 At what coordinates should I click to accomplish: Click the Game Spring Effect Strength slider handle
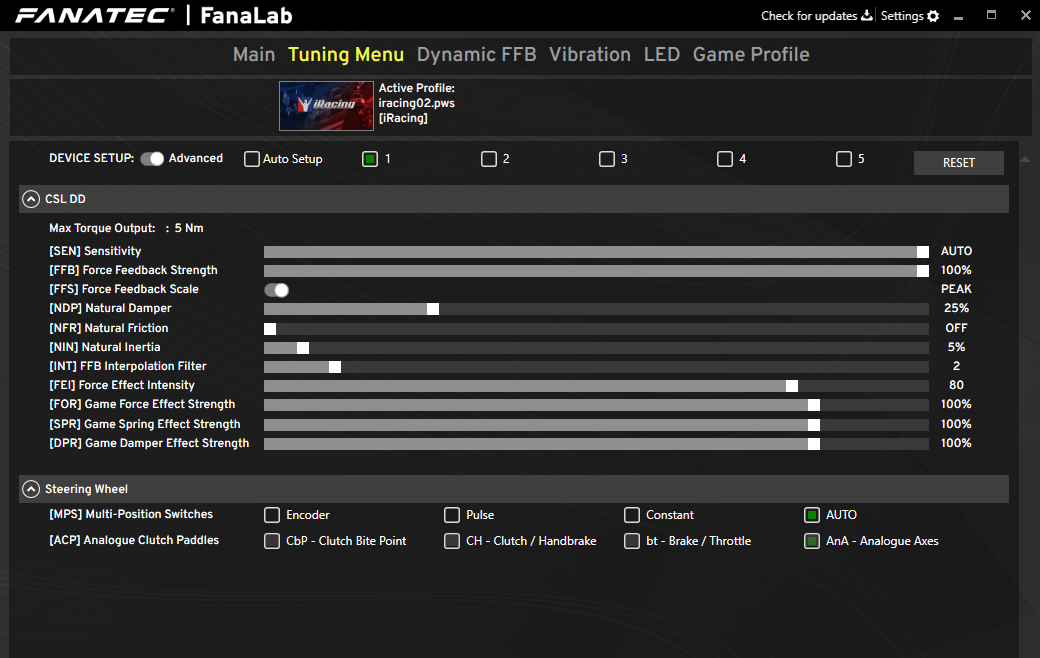[814, 425]
